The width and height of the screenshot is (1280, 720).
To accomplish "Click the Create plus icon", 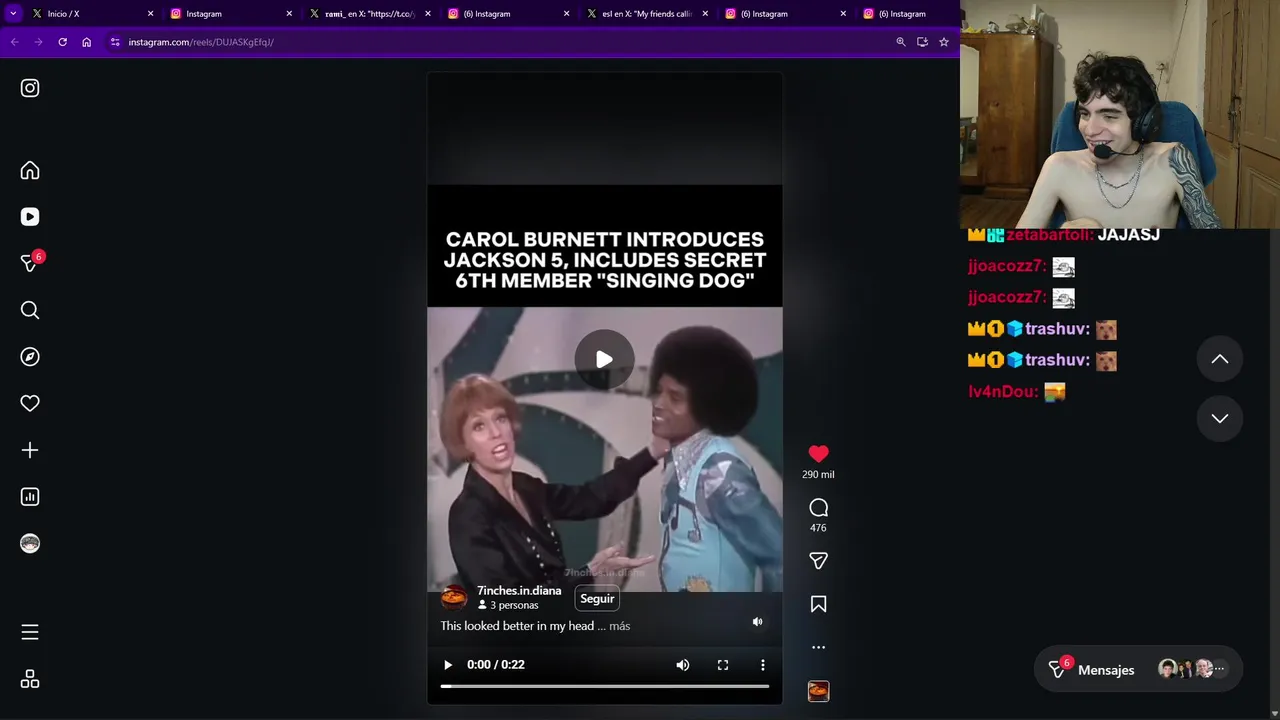I will [30, 450].
